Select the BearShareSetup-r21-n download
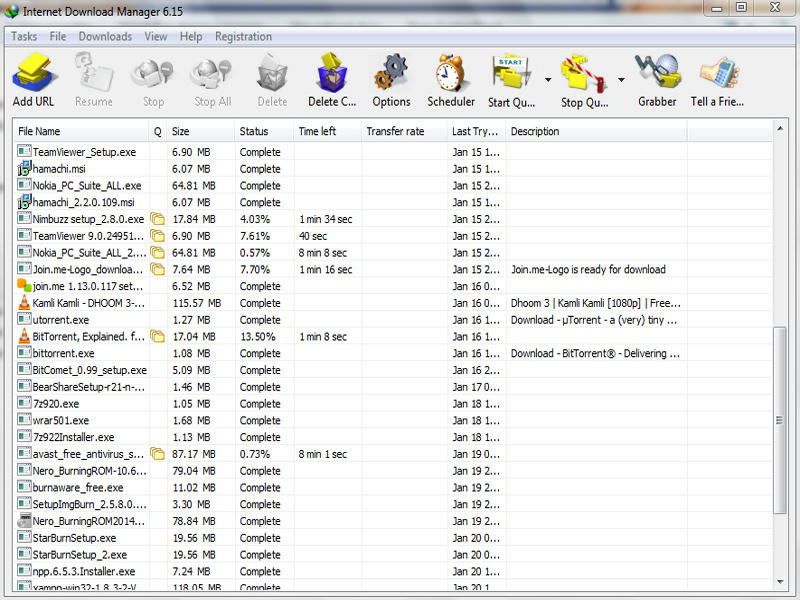This screenshot has width=800, height=600. (x=393, y=387)
